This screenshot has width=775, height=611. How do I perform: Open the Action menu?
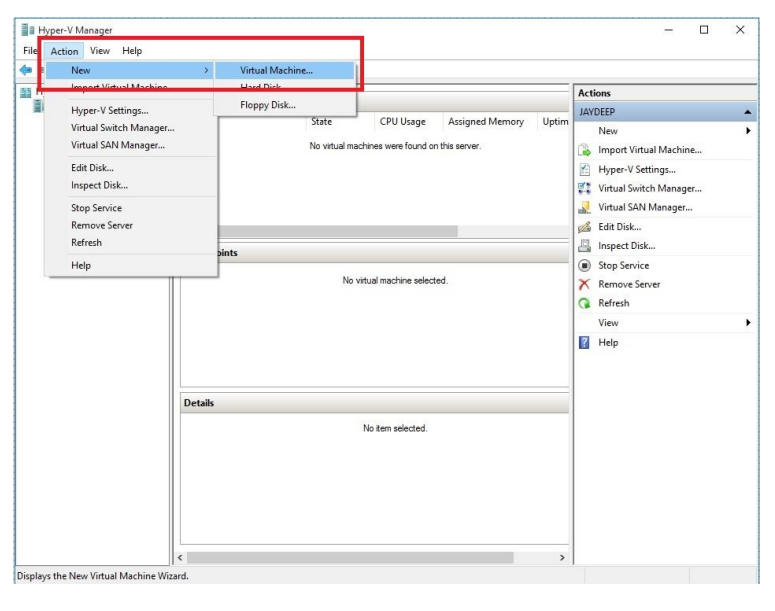coord(64,51)
